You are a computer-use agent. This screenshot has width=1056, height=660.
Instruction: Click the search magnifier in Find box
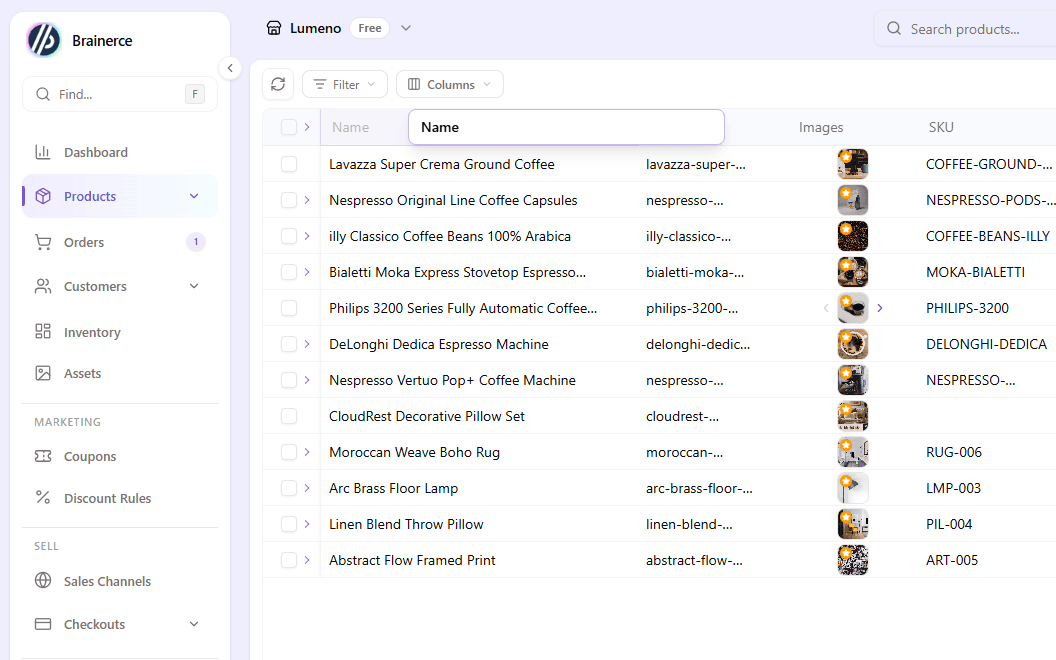pos(43,94)
